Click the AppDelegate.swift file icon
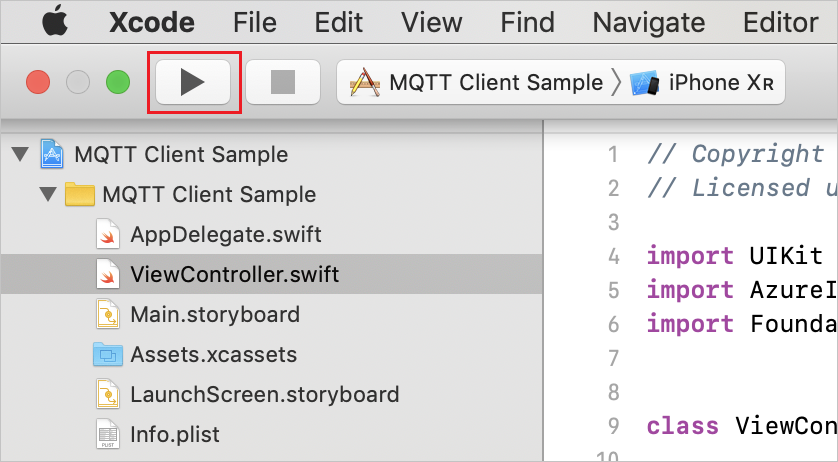The width and height of the screenshot is (838, 462). pyautogui.click(x=109, y=235)
